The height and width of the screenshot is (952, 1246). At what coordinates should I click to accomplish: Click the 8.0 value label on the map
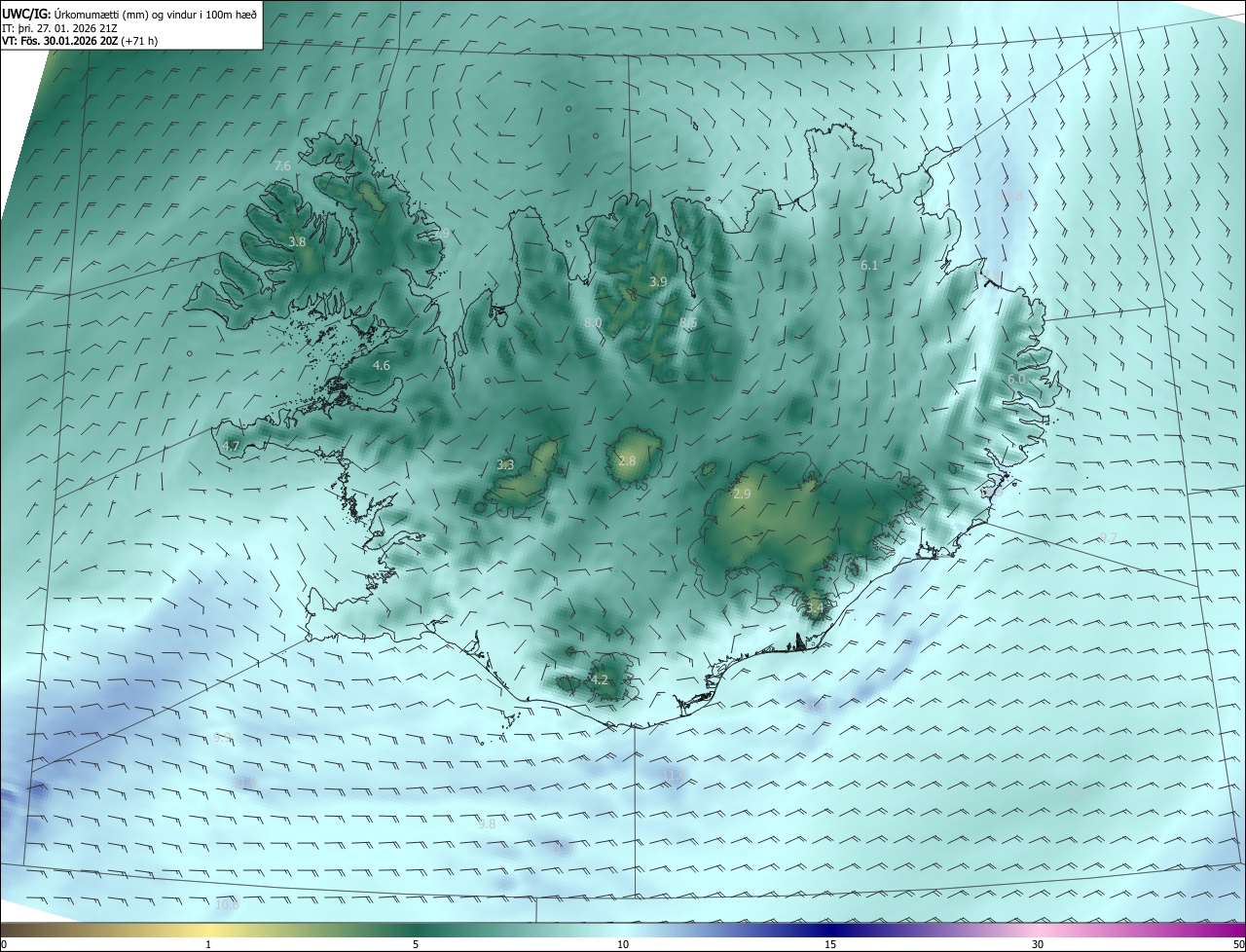click(x=593, y=322)
